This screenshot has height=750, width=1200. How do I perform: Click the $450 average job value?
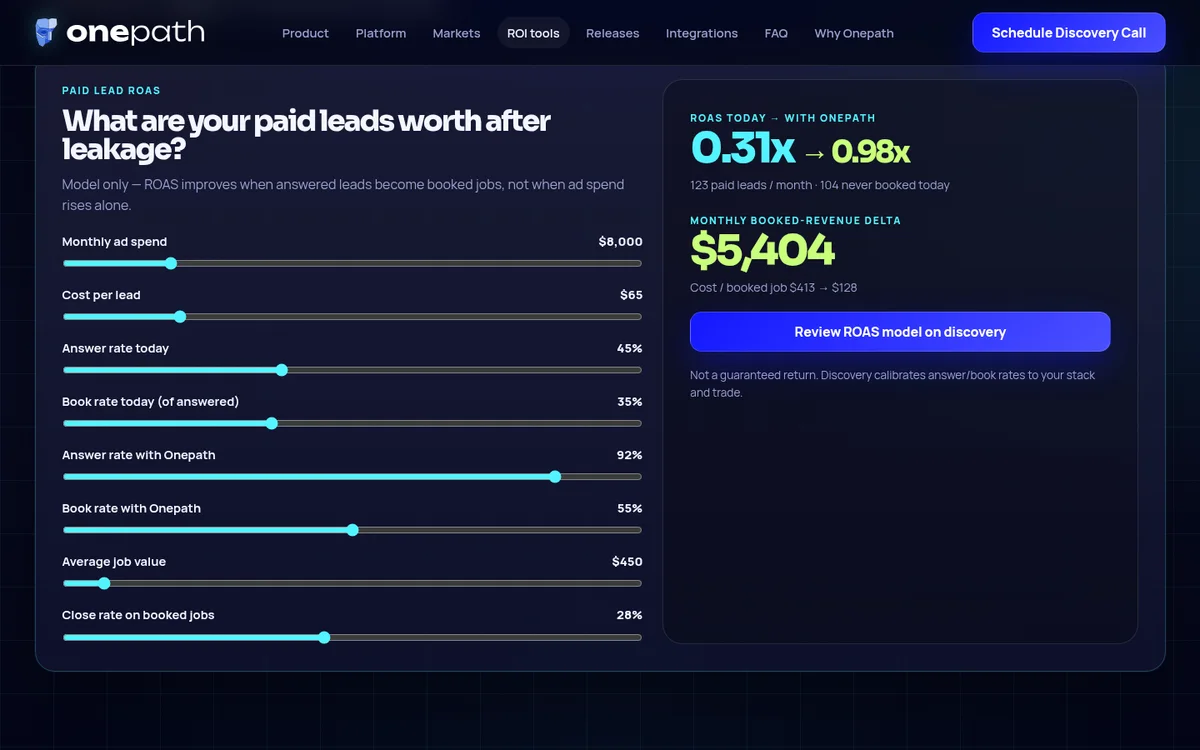(627, 562)
